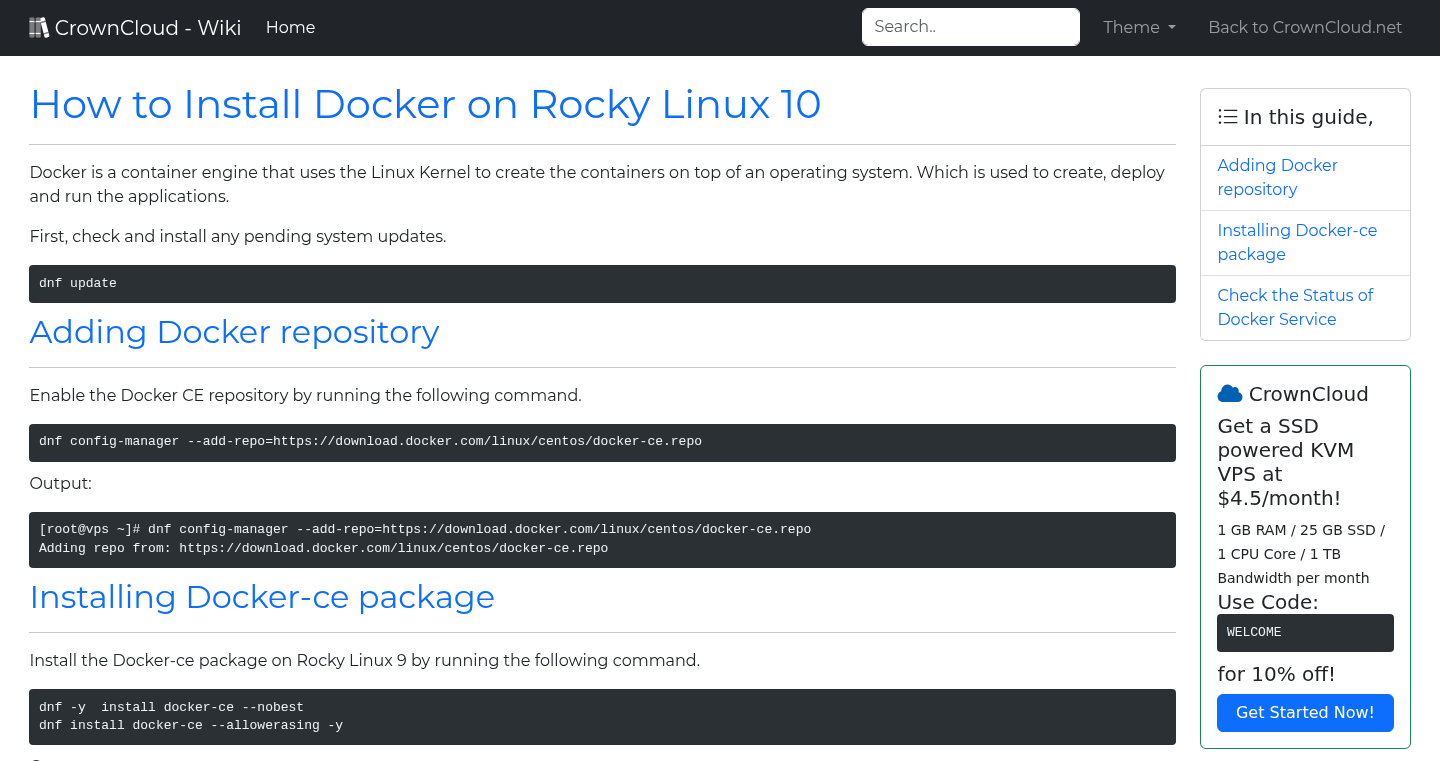Open "Check the Status of Docker Service" link

(x=1295, y=307)
